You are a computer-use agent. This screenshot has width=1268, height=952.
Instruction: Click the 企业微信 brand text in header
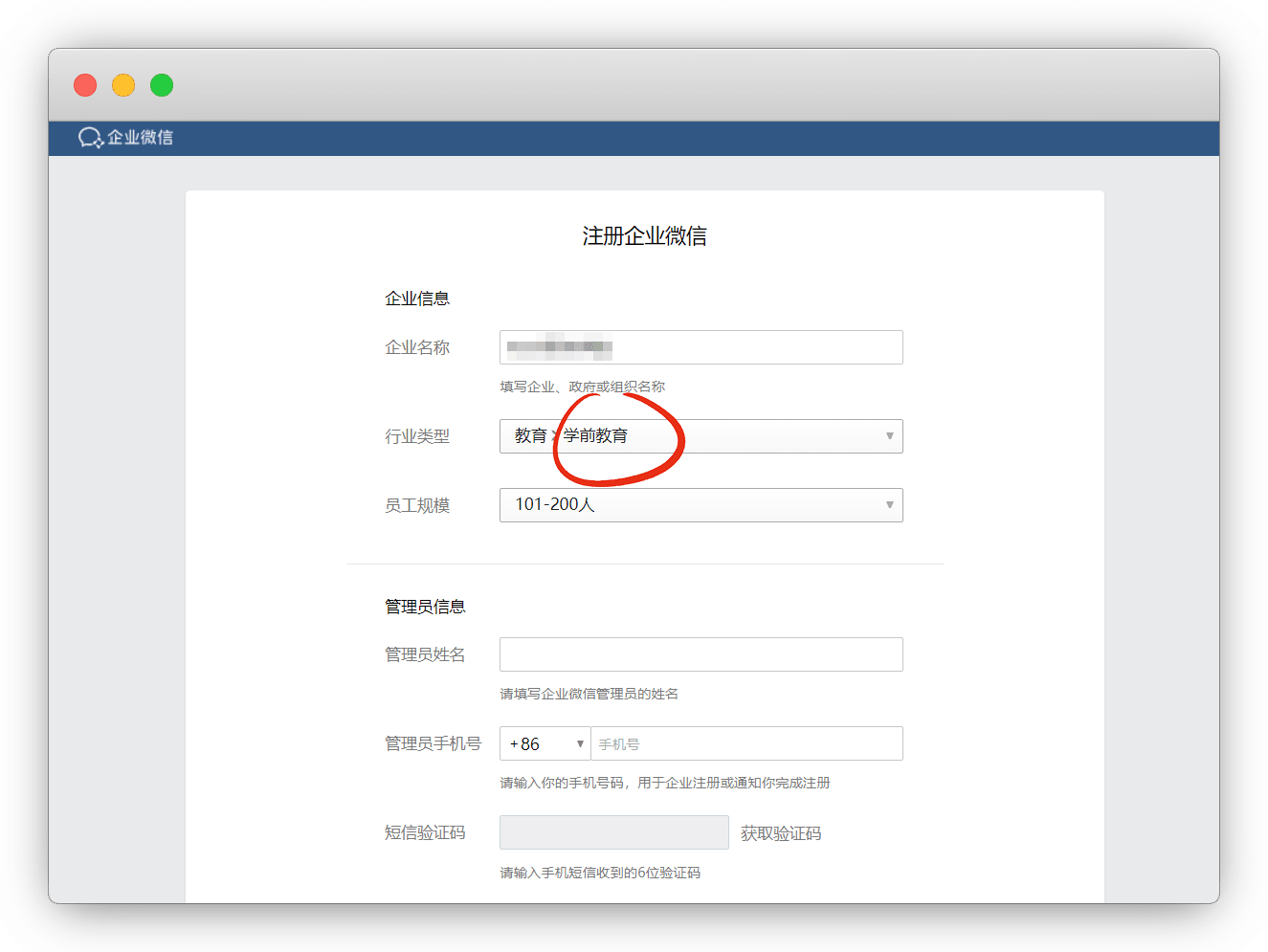140,138
